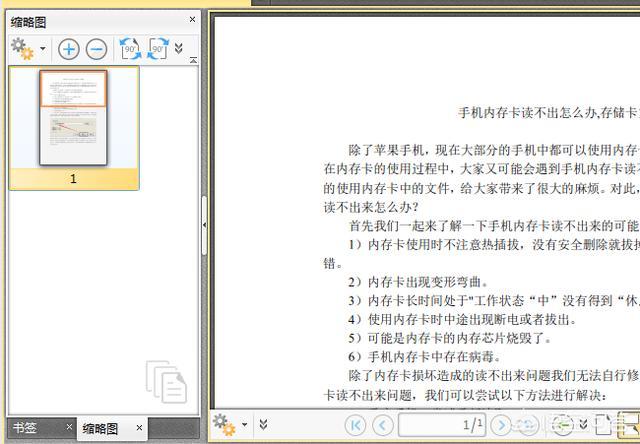Shrink thumbnails with the minus icon

tap(96, 48)
